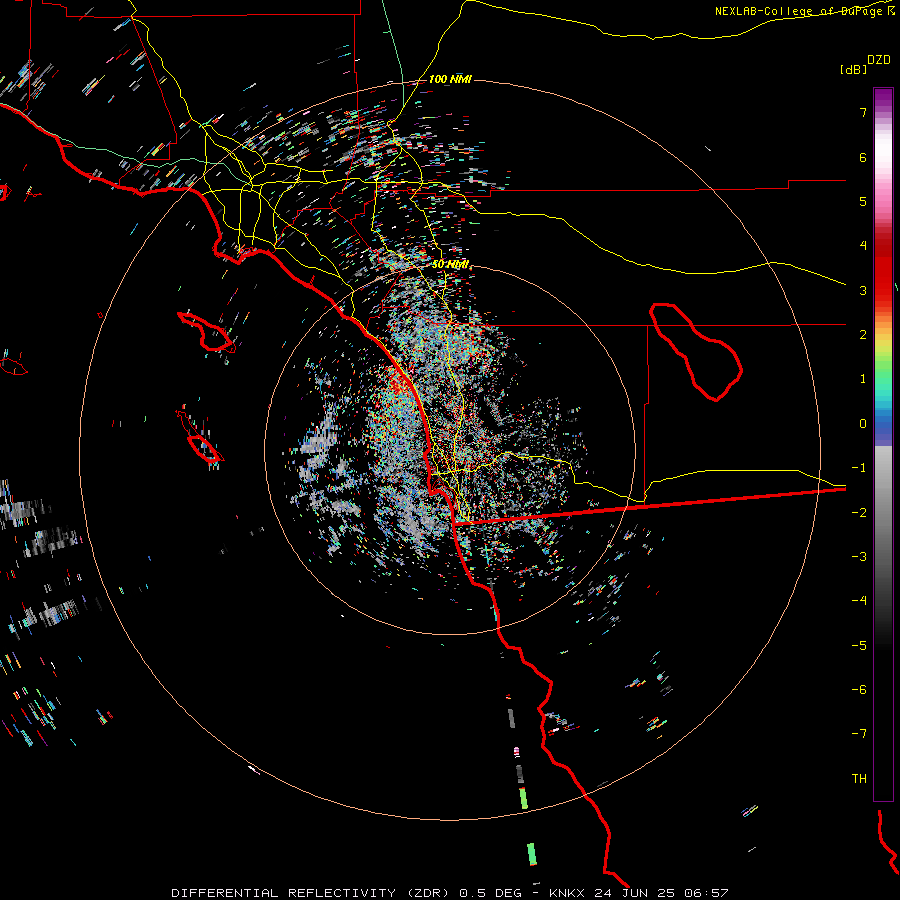This screenshot has height=900, width=900.
Task: Select the 6 value on the scale
Action: click(863, 157)
